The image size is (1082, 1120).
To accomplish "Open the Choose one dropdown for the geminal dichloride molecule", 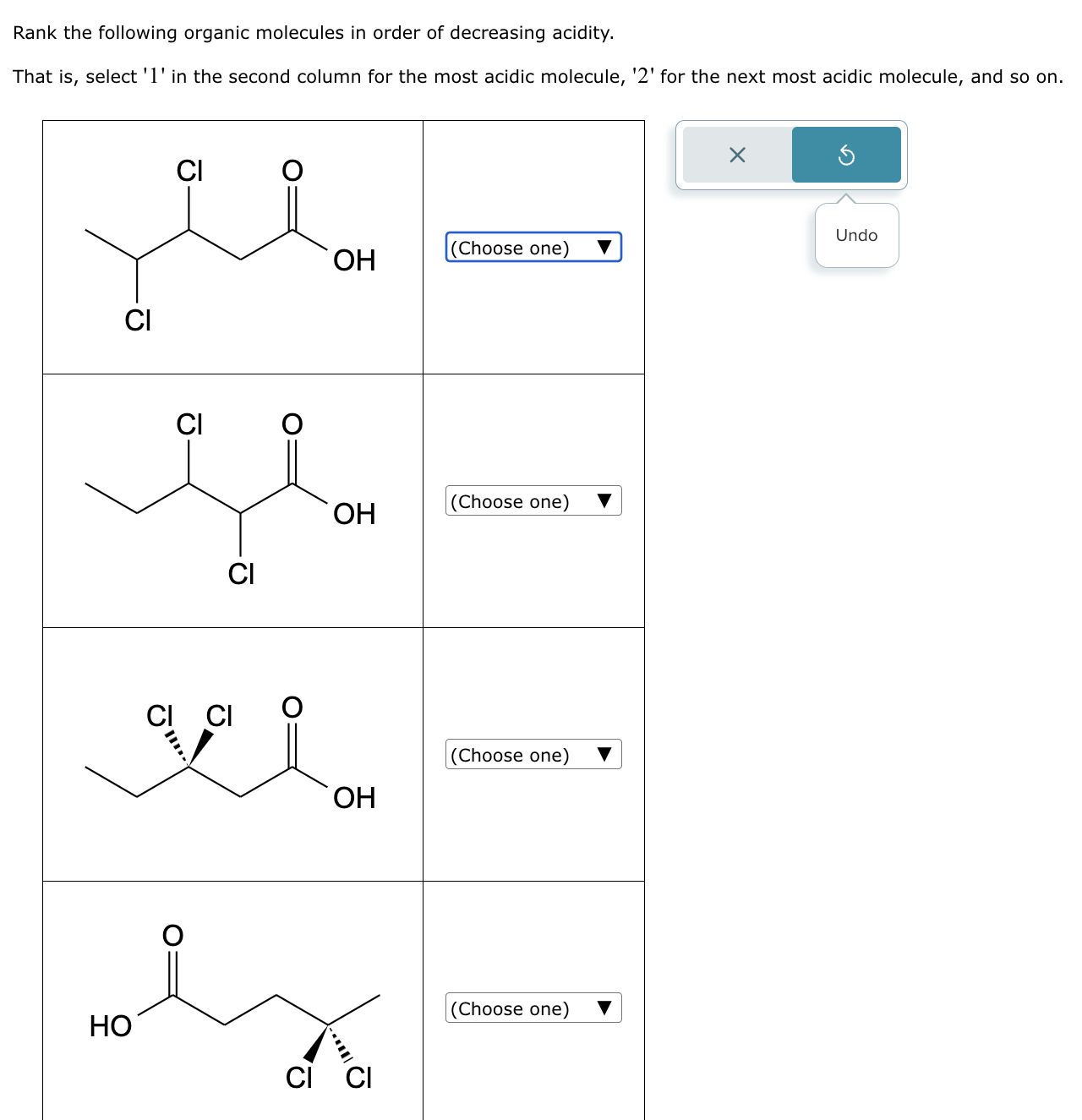I will click(x=533, y=753).
